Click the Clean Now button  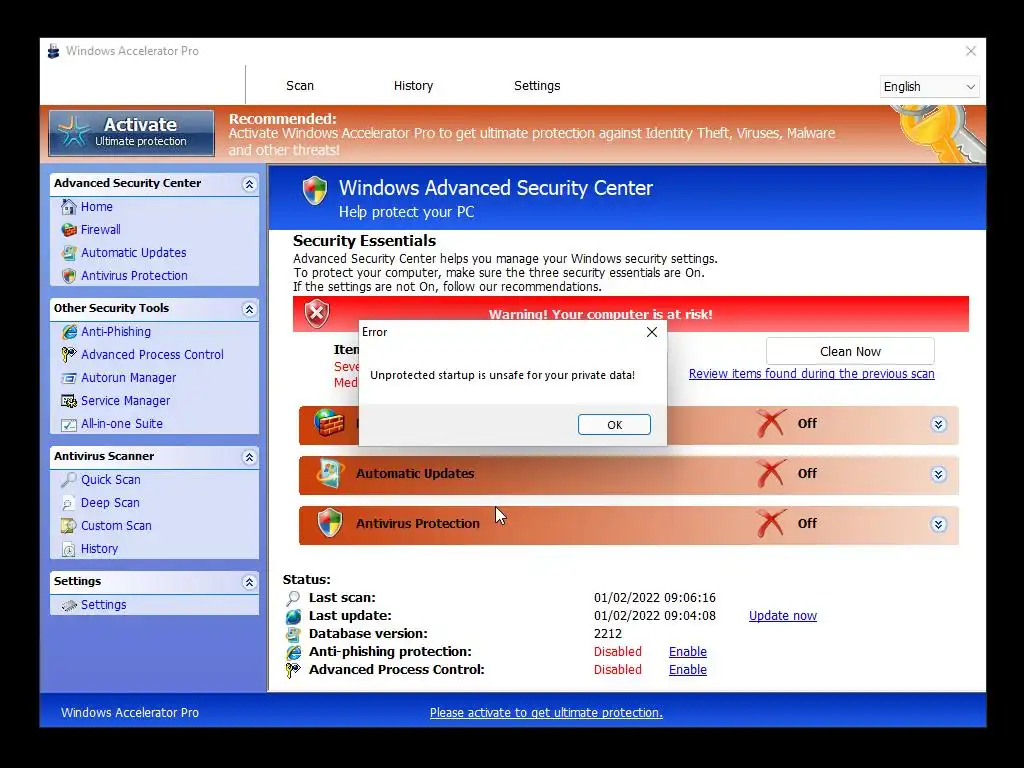850,351
